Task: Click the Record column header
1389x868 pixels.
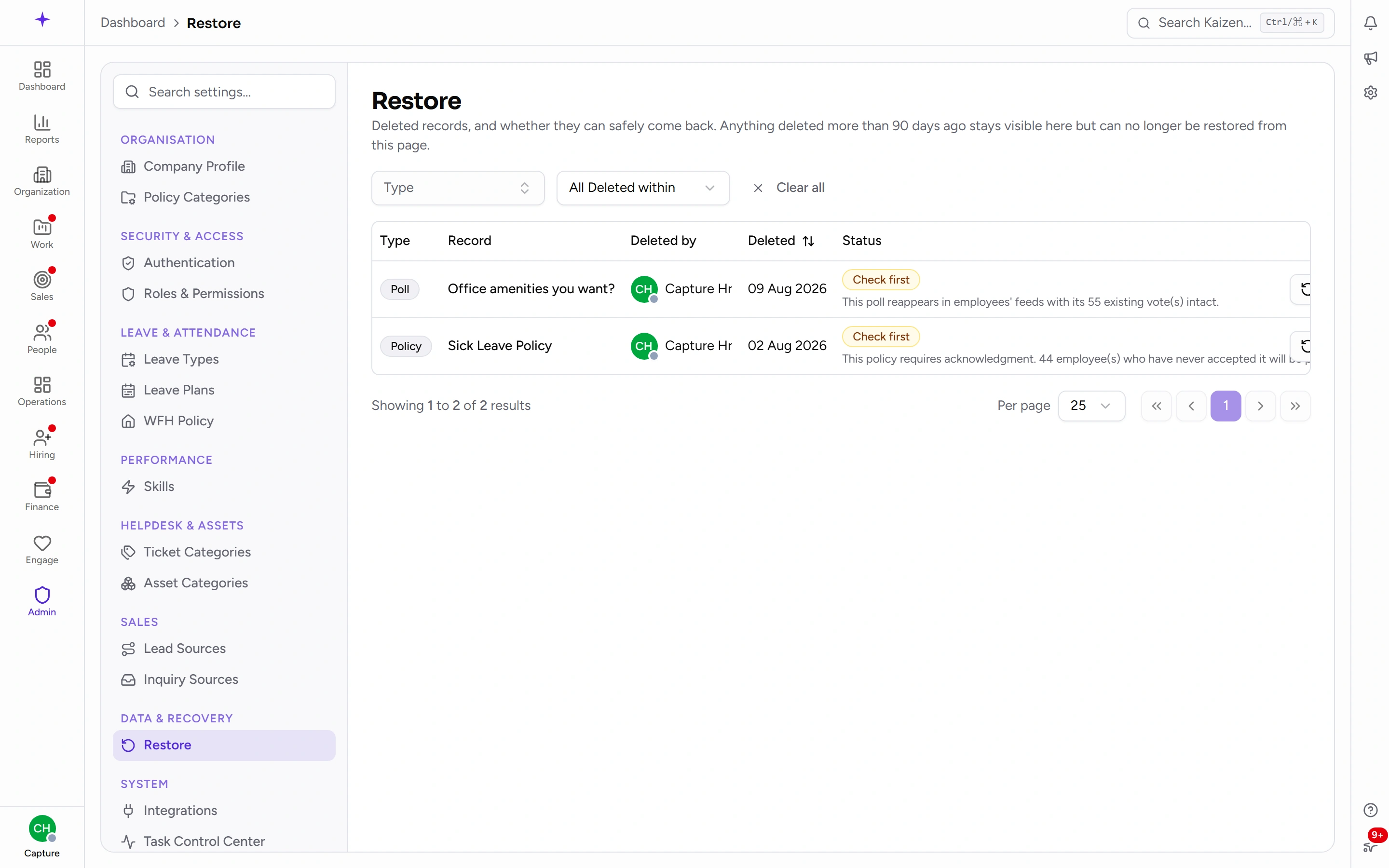Action: tap(469, 241)
